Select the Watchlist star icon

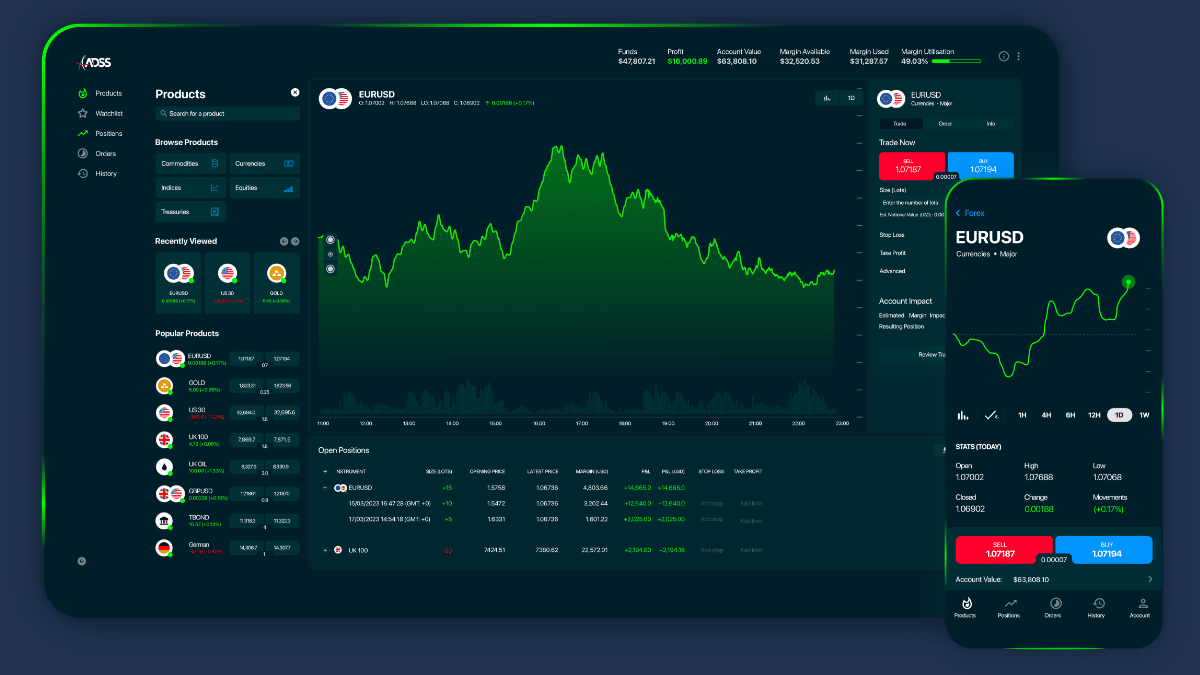click(x=82, y=113)
